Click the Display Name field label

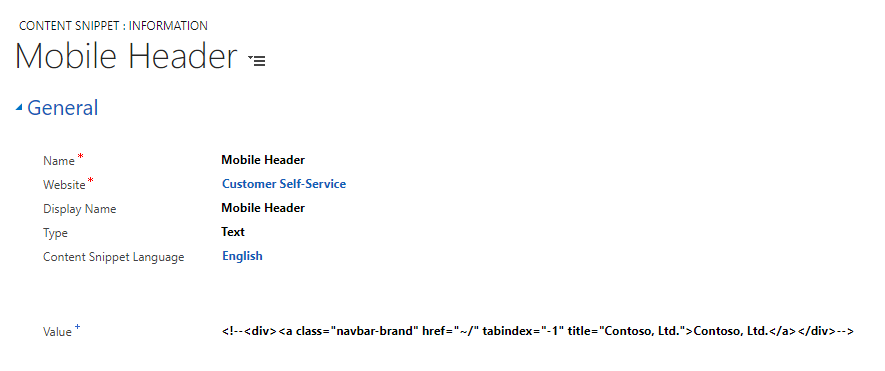click(80, 209)
